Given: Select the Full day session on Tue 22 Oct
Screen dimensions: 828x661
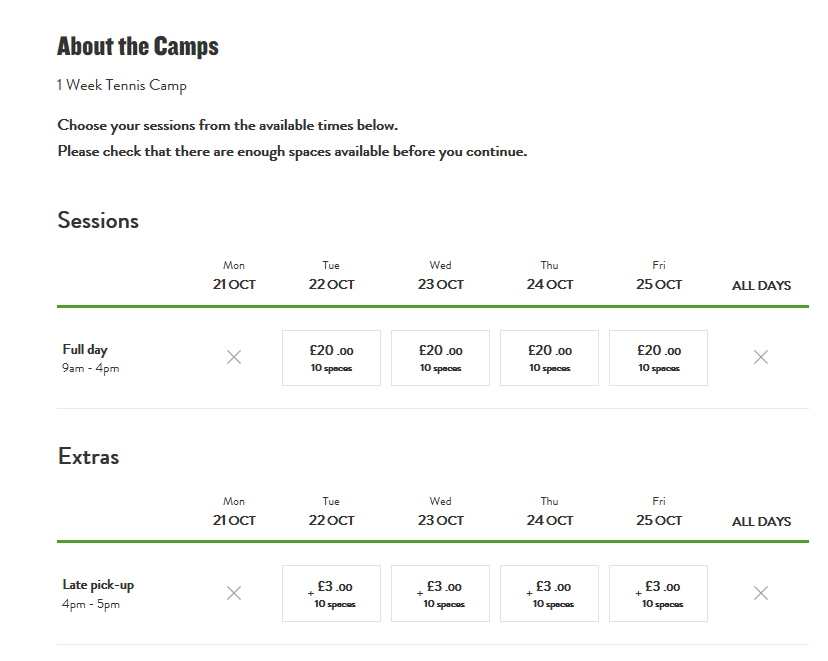Looking at the screenshot, I should [x=331, y=358].
